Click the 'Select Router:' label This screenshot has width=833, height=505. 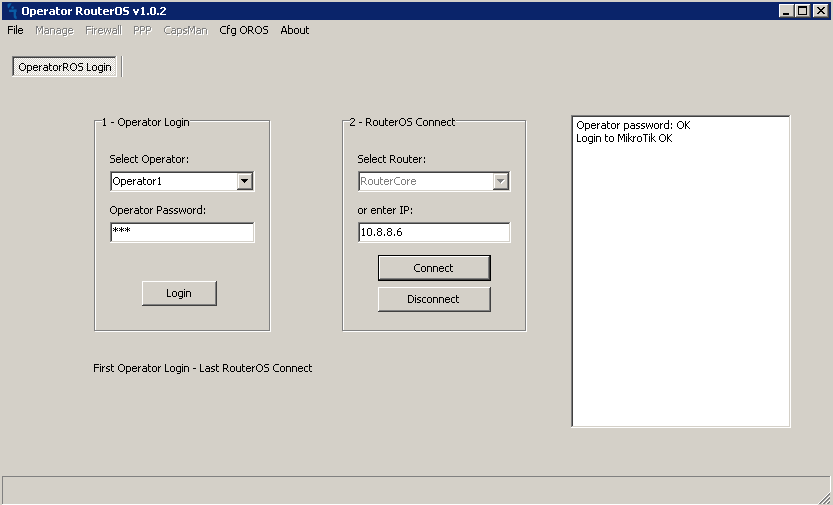point(392,159)
